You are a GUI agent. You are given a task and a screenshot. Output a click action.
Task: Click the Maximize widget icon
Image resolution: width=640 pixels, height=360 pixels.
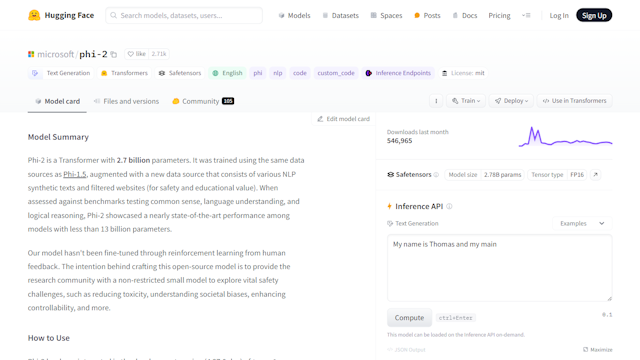pos(585,349)
